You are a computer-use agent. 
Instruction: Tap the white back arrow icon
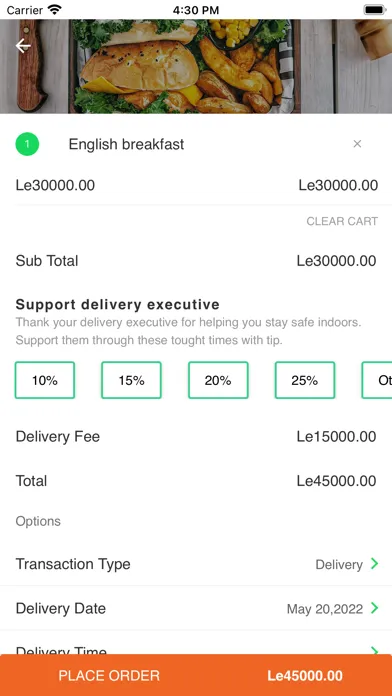pos(23,46)
